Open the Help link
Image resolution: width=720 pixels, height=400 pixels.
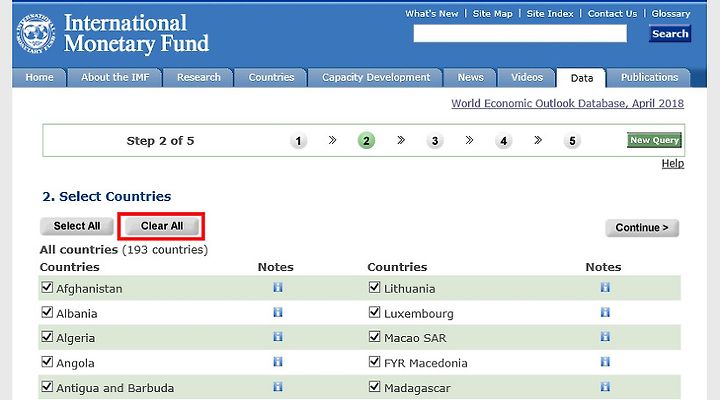[x=673, y=163]
